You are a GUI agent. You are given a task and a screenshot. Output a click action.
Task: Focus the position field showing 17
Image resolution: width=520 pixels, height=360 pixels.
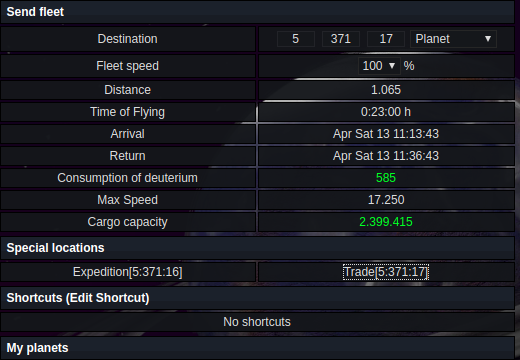(x=386, y=39)
